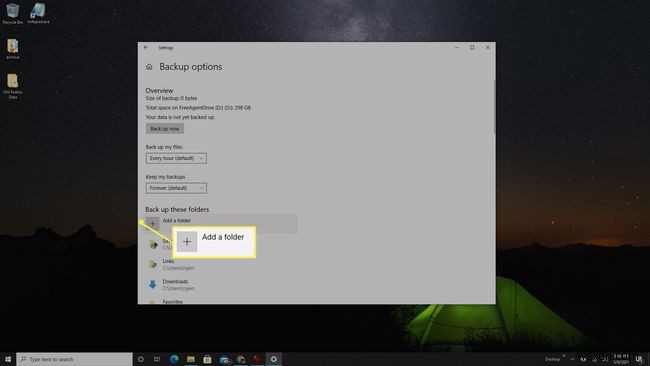
Task: Click the Settings gear icon on the taskbar
Action: coord(274,359)
